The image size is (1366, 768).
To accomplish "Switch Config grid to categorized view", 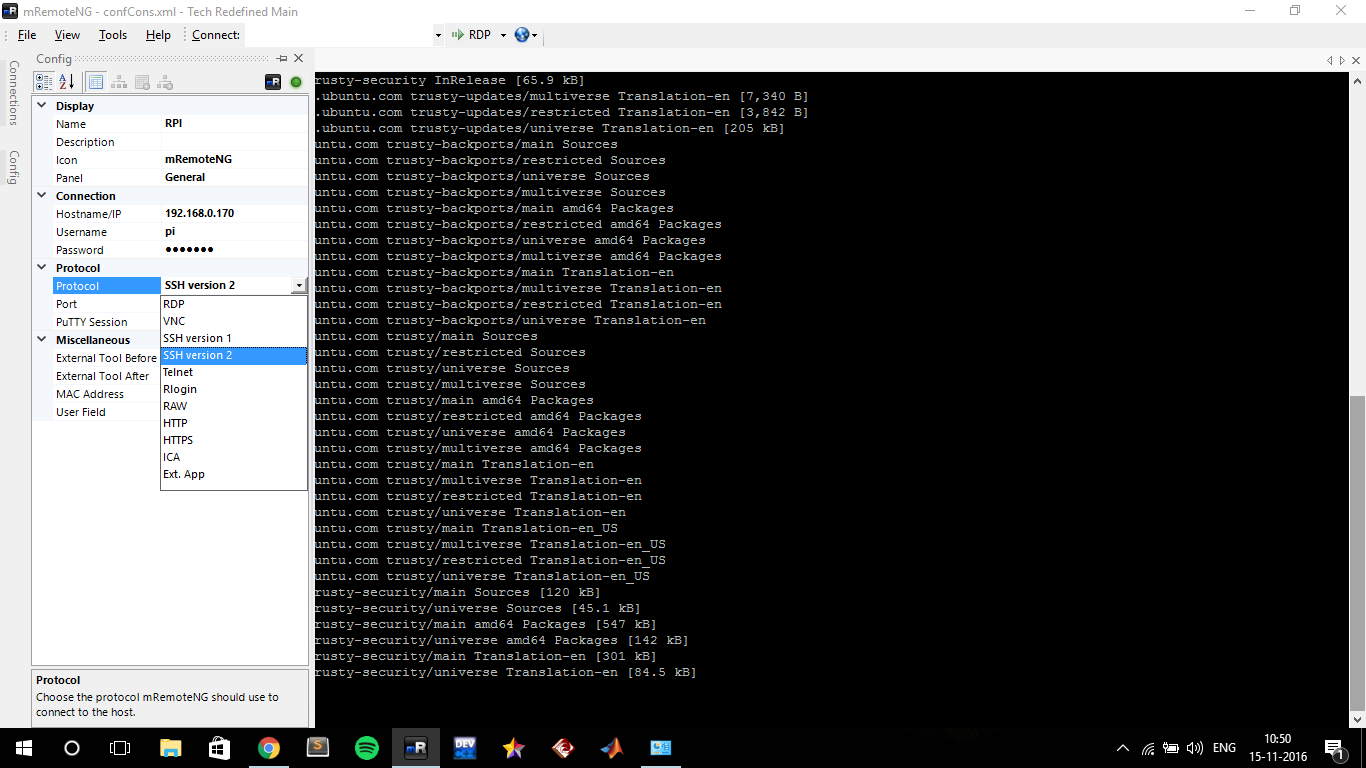I will (44, 82).
